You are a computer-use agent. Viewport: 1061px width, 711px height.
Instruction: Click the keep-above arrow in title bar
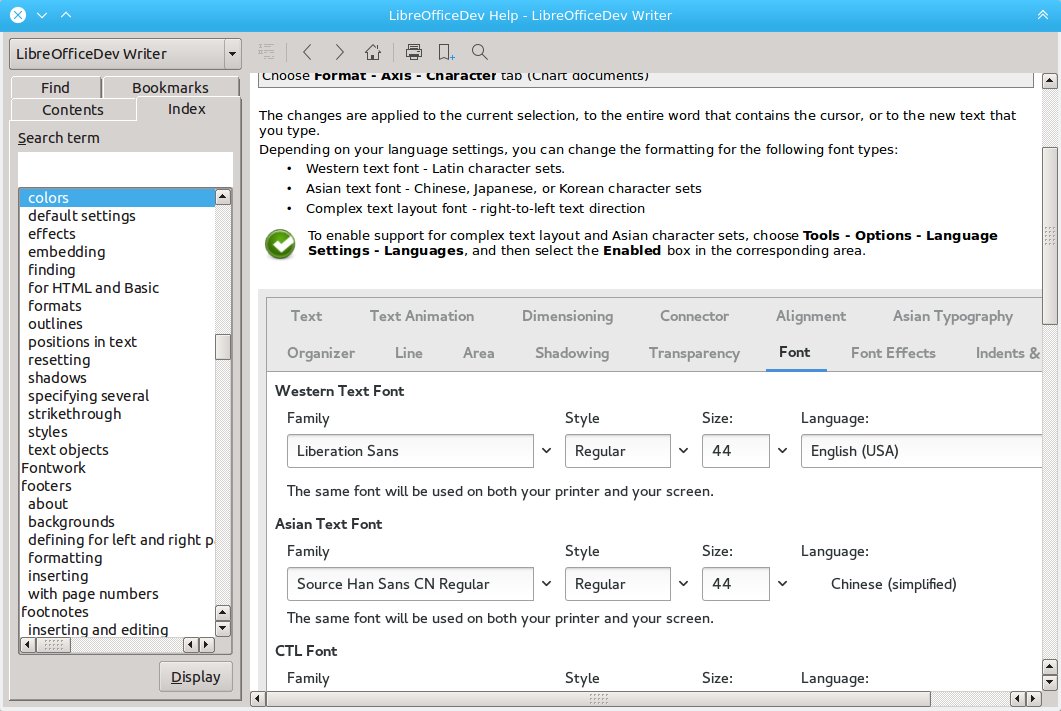click(x=66, y=15)
